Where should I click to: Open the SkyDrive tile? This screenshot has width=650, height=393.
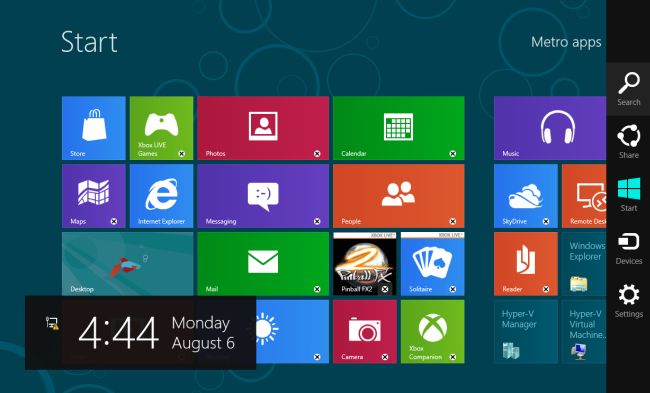(526, 196)
